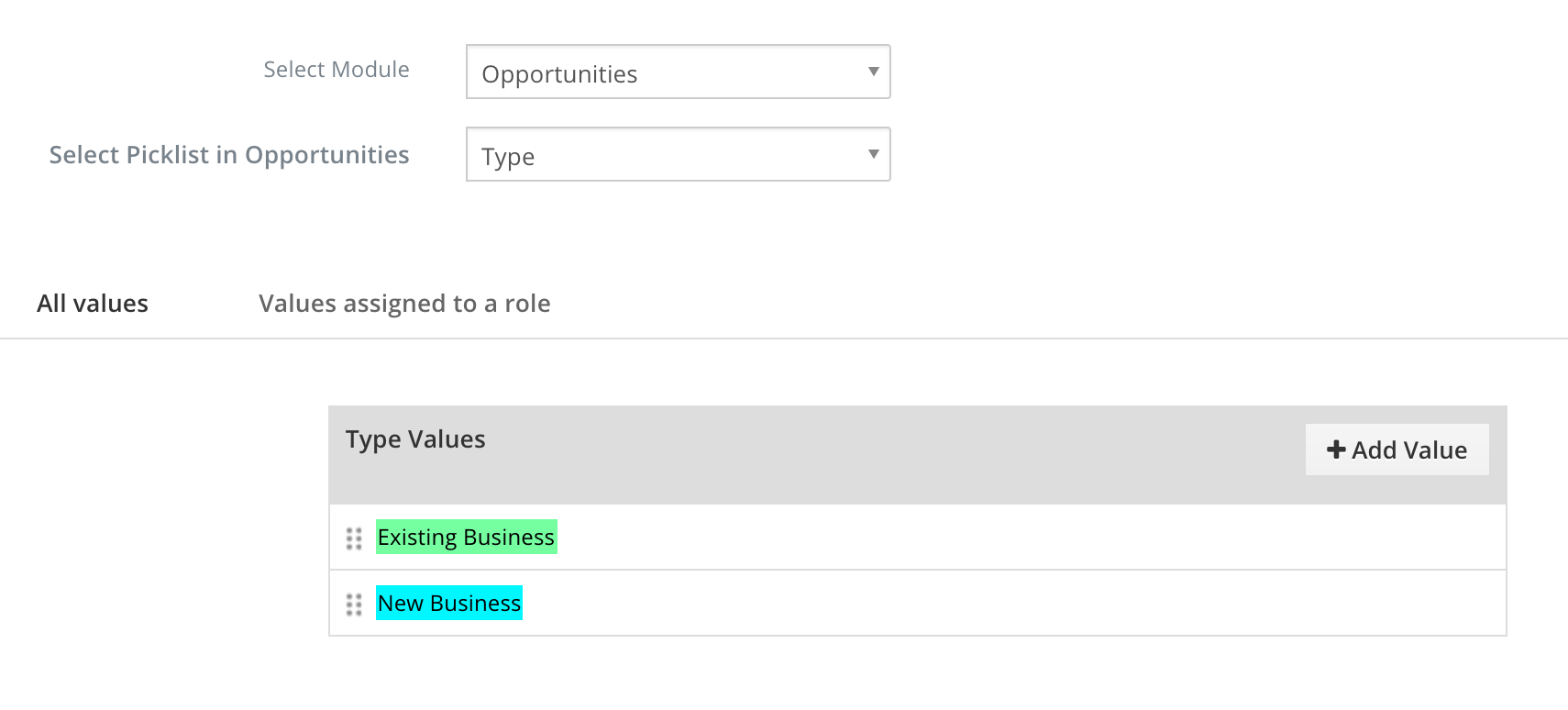
Task: Click empty space in Existing Business row
Action: pos(1009,538)
